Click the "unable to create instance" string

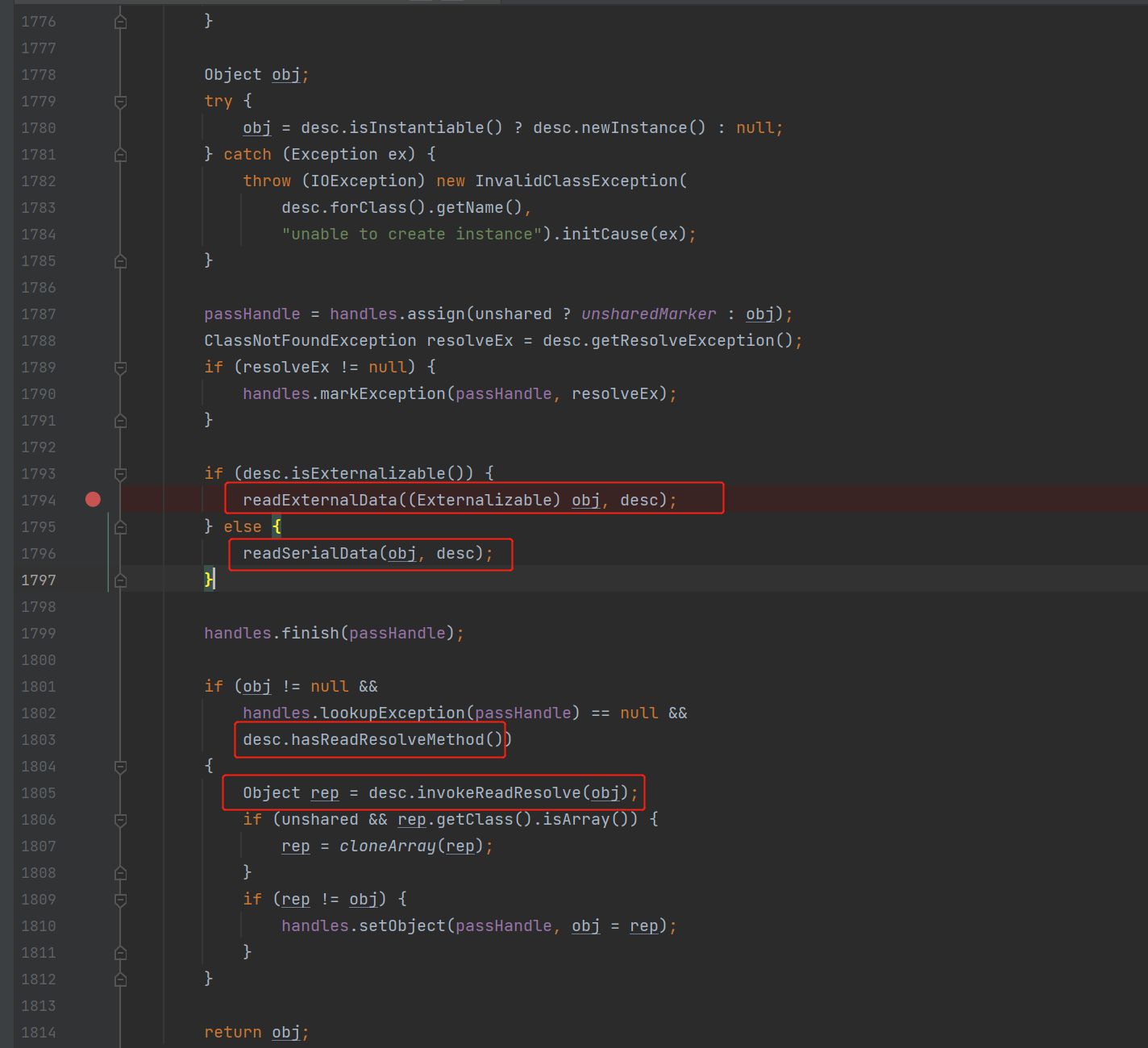point(412,234)
